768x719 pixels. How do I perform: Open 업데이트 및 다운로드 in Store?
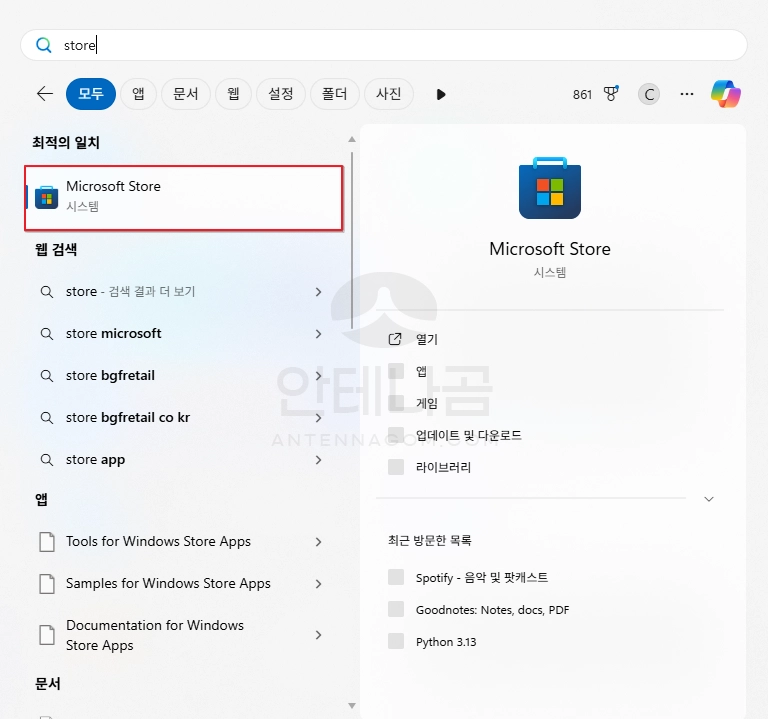(x=468, y=435)
